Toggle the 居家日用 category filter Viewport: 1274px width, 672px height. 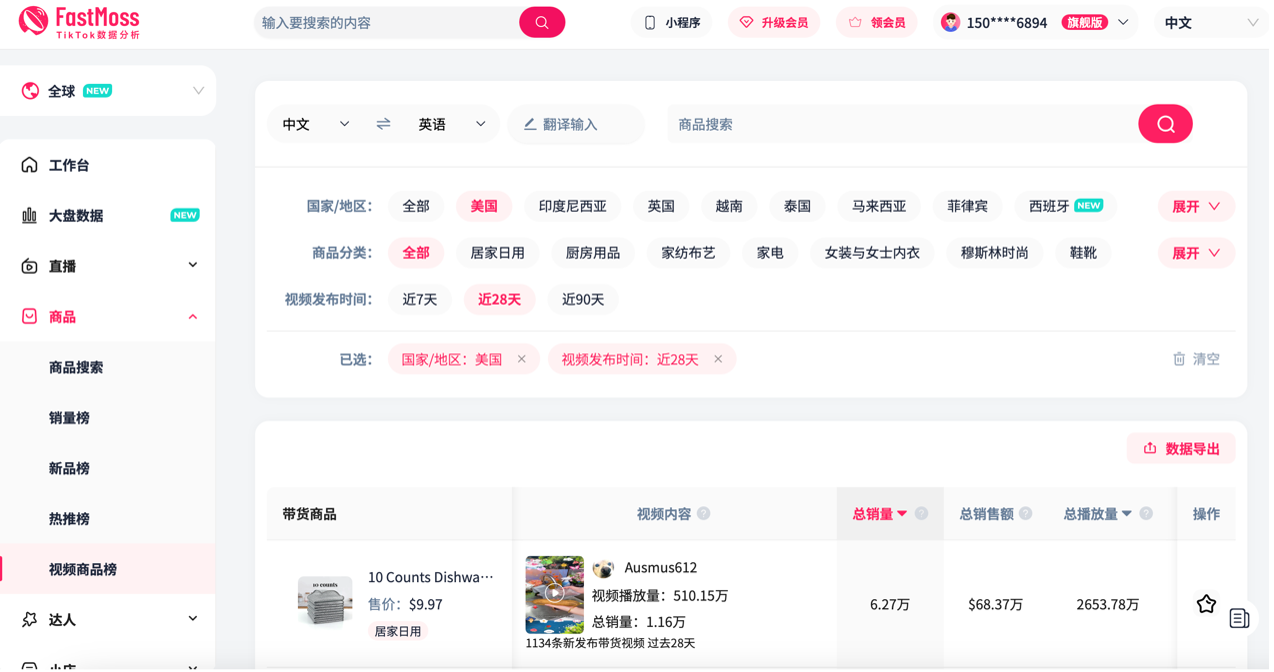(498, 252)
